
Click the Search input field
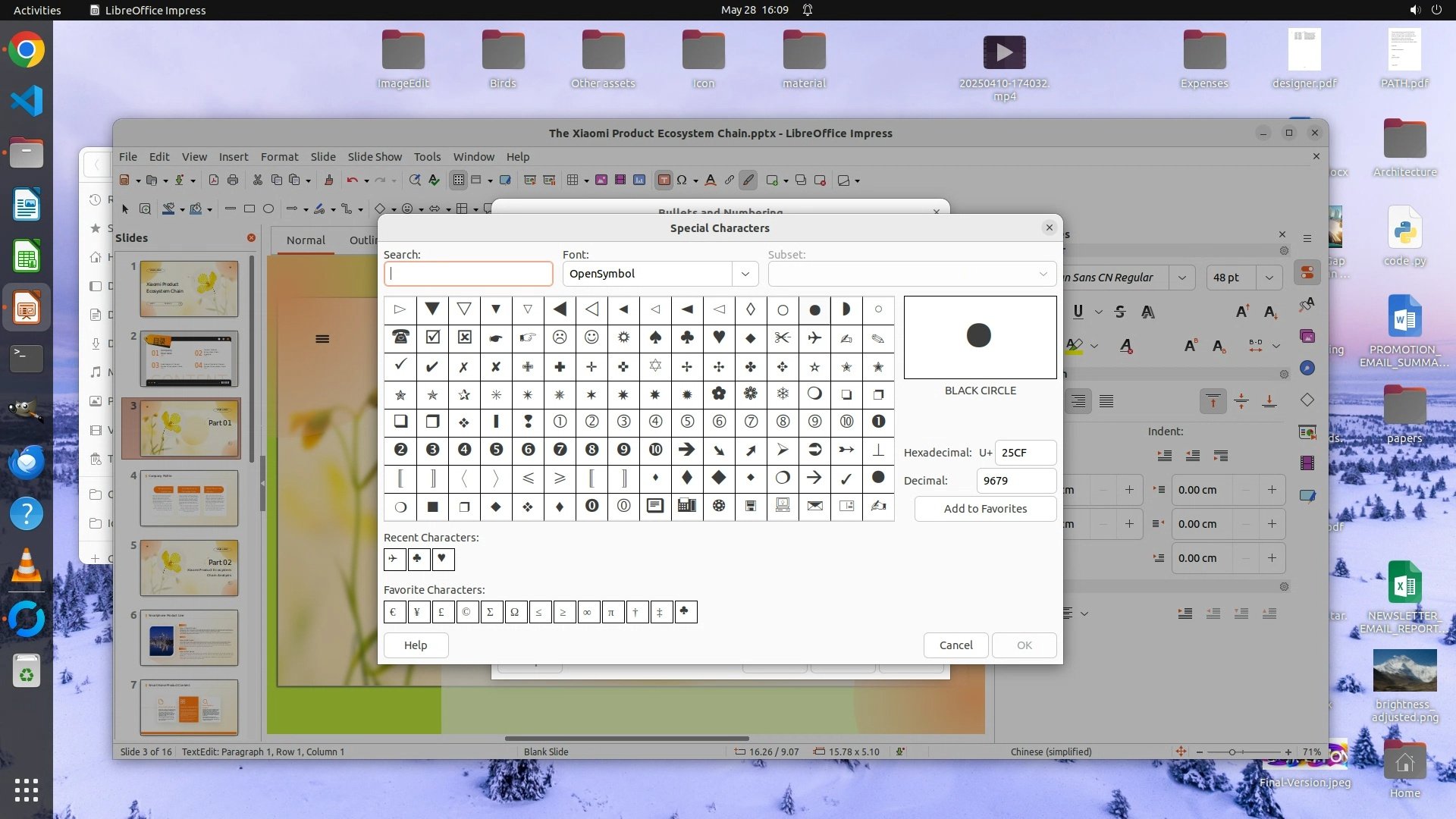[x=468, y=274]
